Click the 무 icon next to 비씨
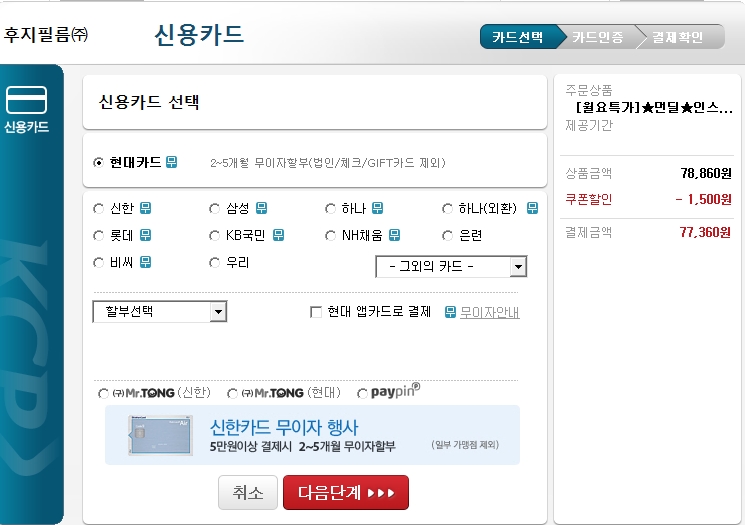Image resolution: width=745 pixels, height=525 pixels. click(145, 262)
